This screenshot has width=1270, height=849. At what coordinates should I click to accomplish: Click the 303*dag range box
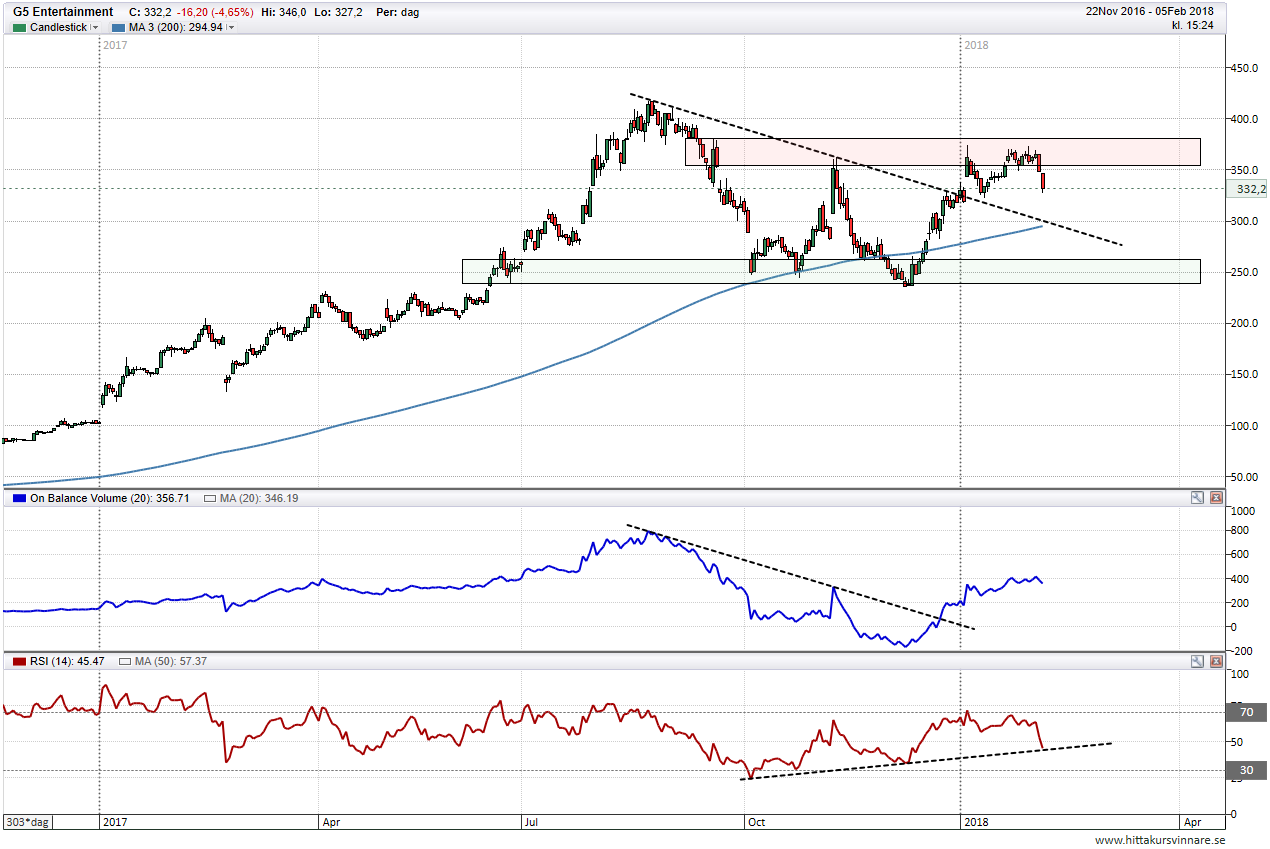pos(26,822)
